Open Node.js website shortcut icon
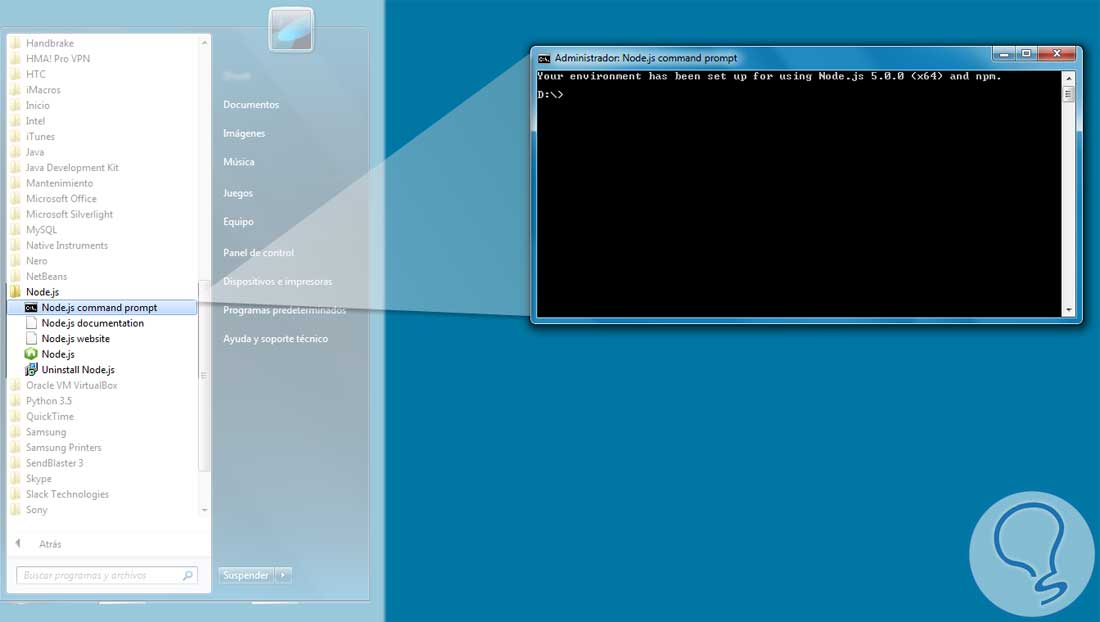The image size is (1100, 622). tap(31, 339)
